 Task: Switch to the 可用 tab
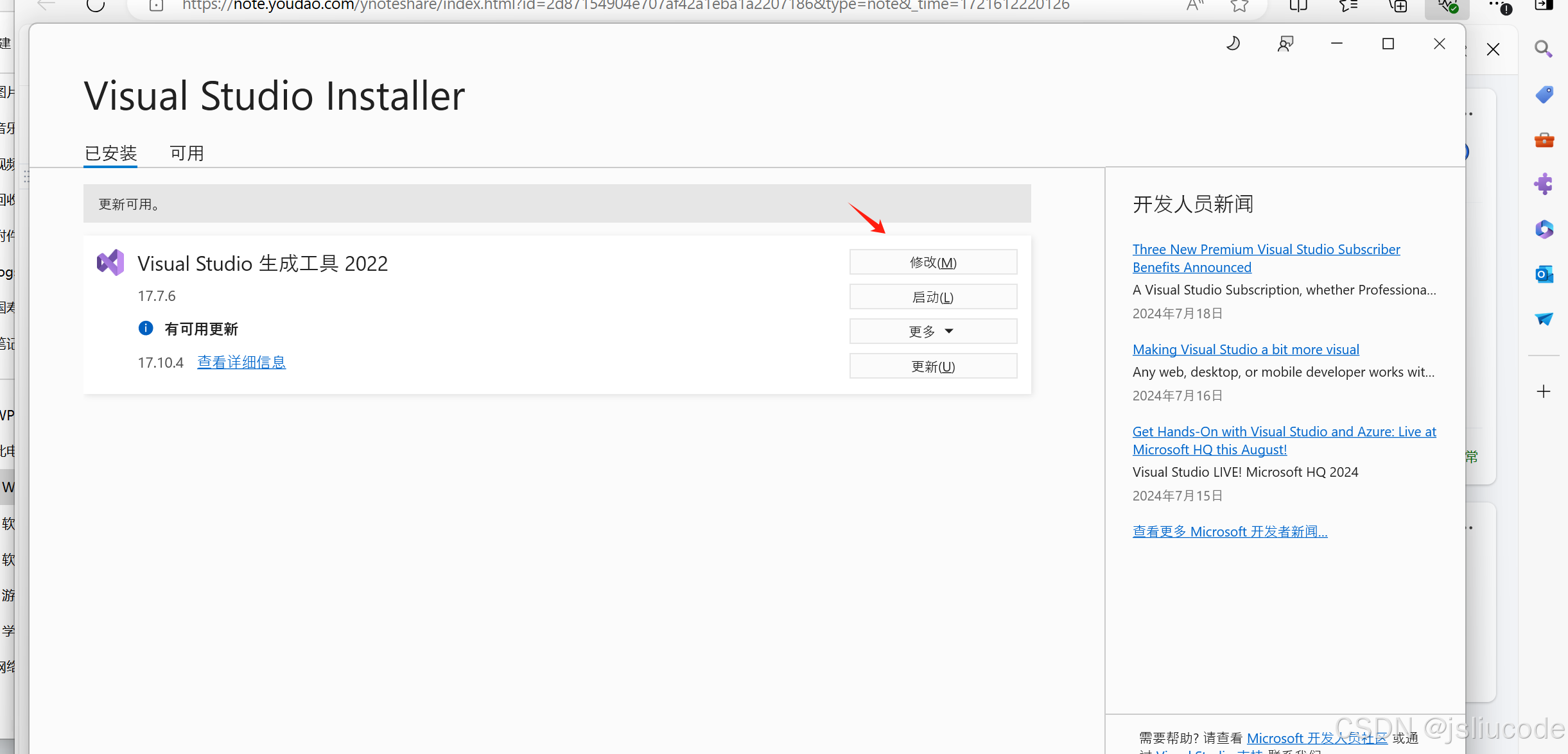(187, 153)
